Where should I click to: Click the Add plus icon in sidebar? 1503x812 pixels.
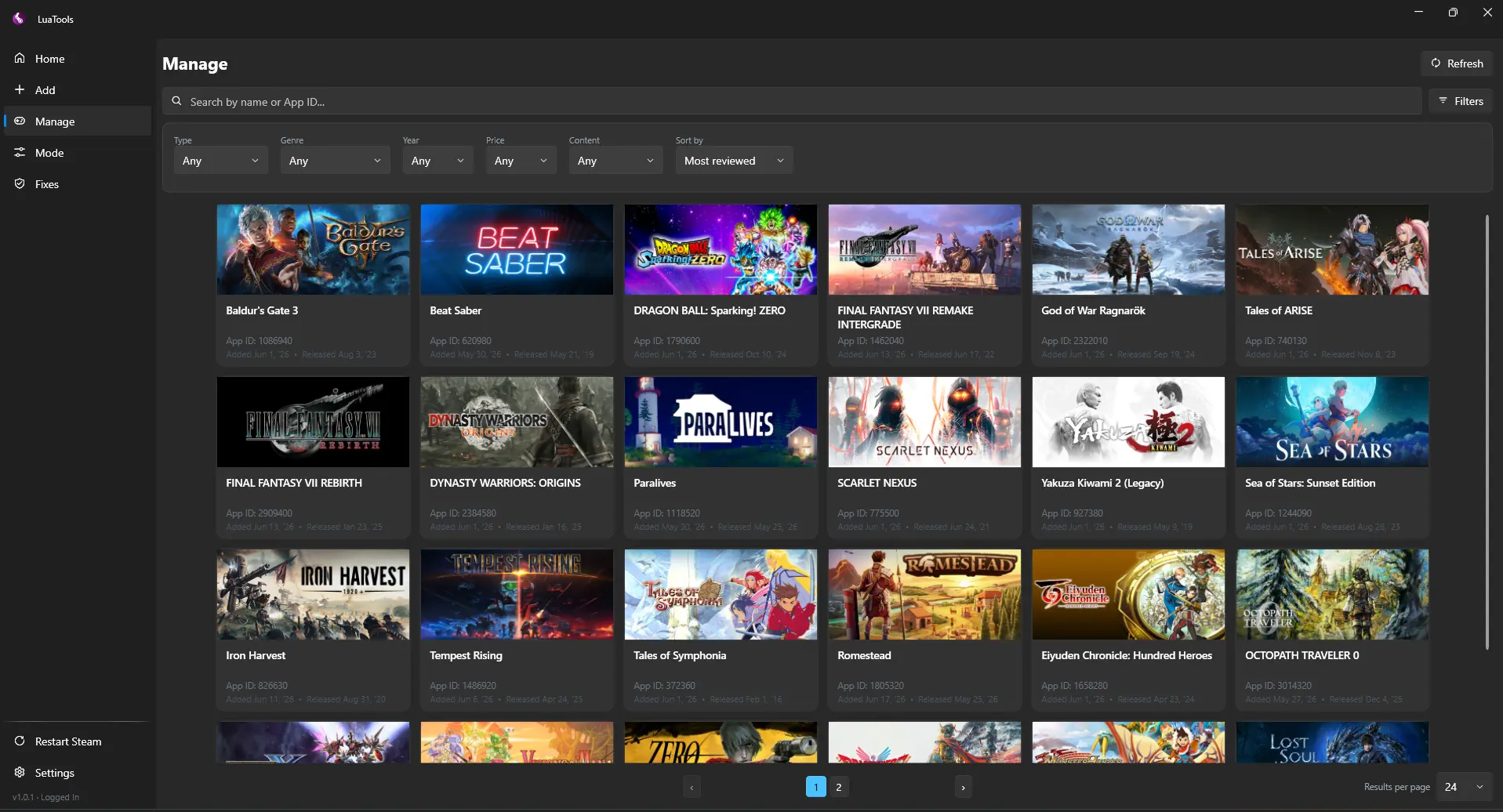20,89
